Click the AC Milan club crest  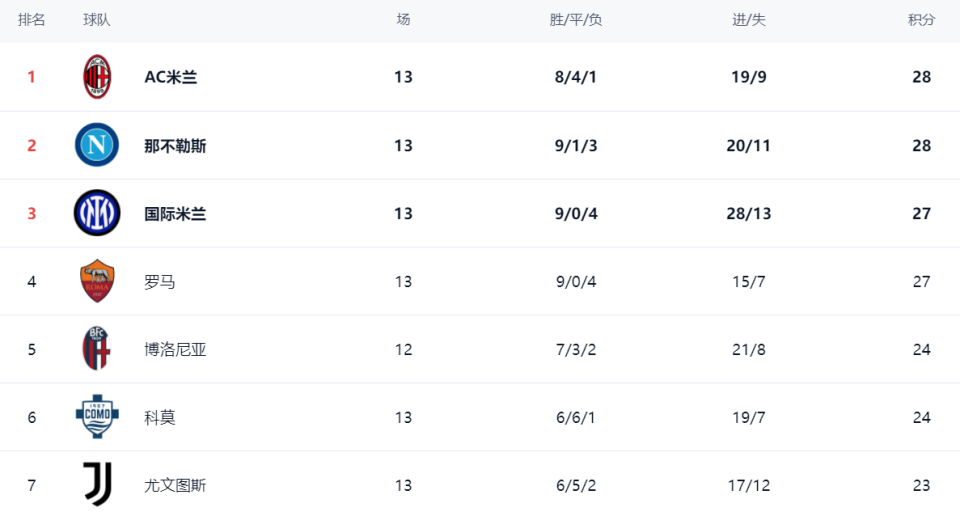[97, 77]
